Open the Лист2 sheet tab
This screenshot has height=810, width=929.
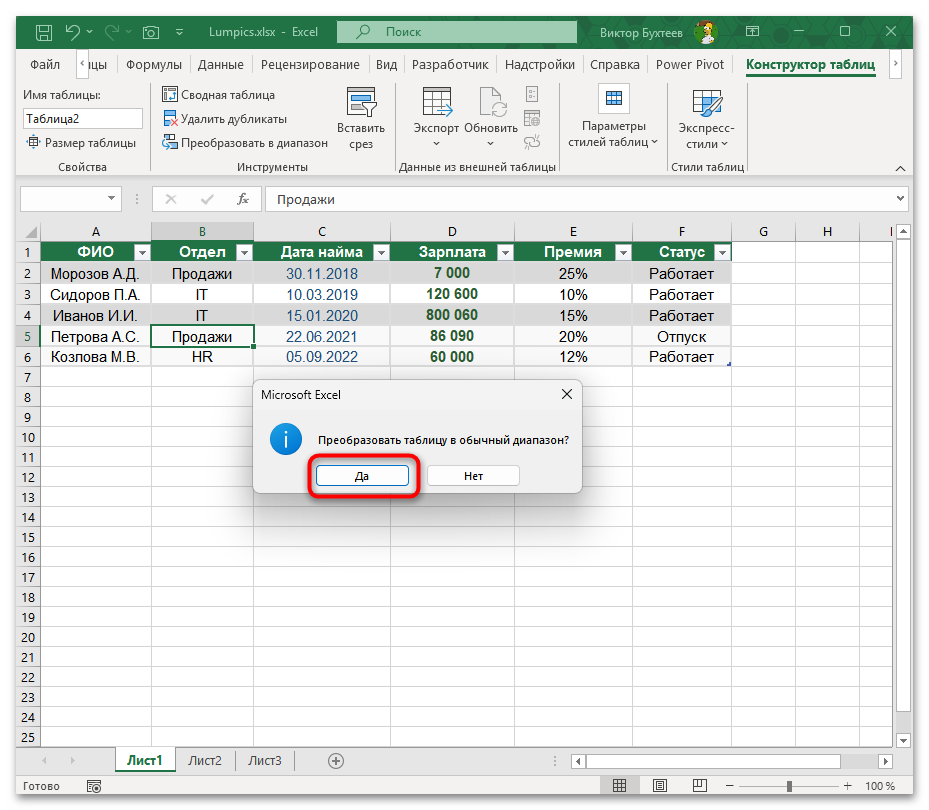point(205,760)
